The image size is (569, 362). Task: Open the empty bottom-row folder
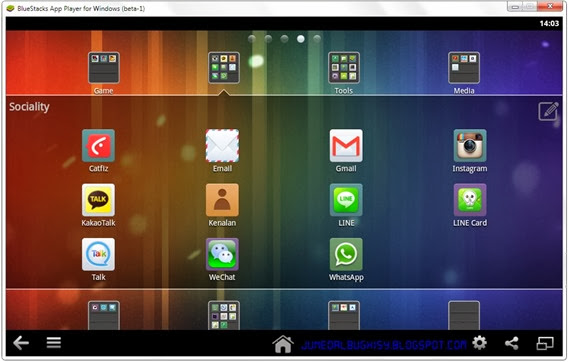464,315
